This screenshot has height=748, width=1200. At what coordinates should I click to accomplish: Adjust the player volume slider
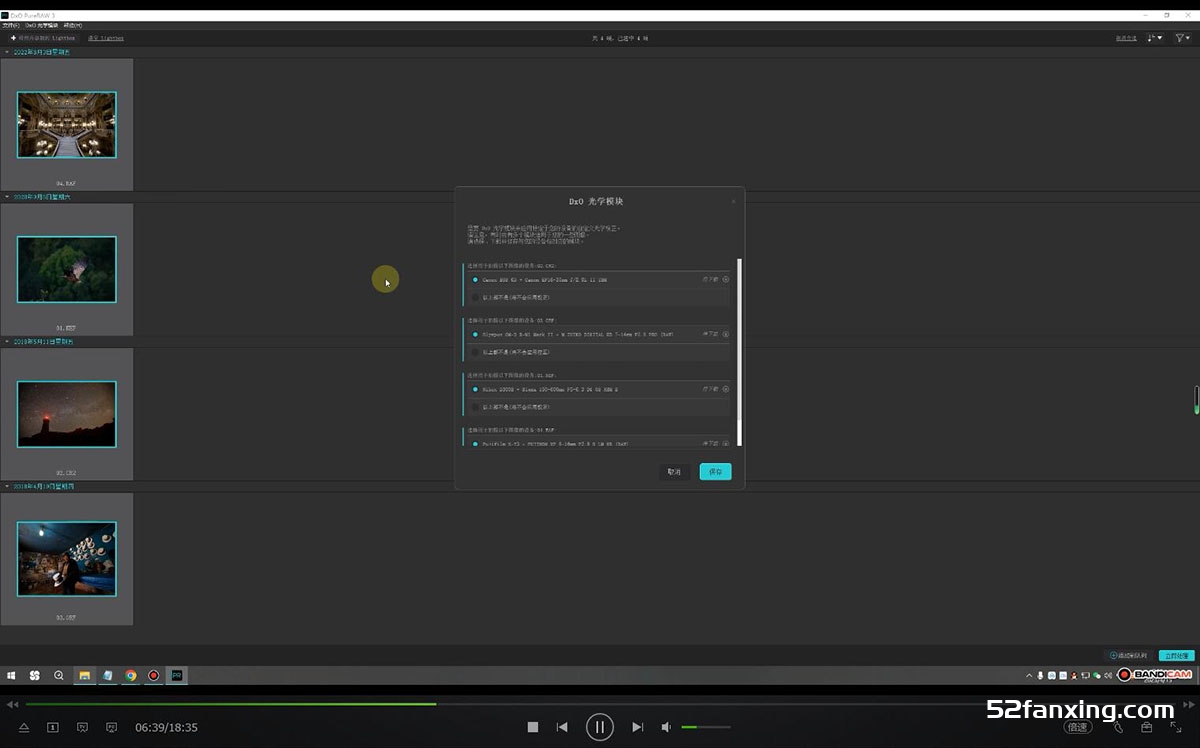tap(706, 727)
